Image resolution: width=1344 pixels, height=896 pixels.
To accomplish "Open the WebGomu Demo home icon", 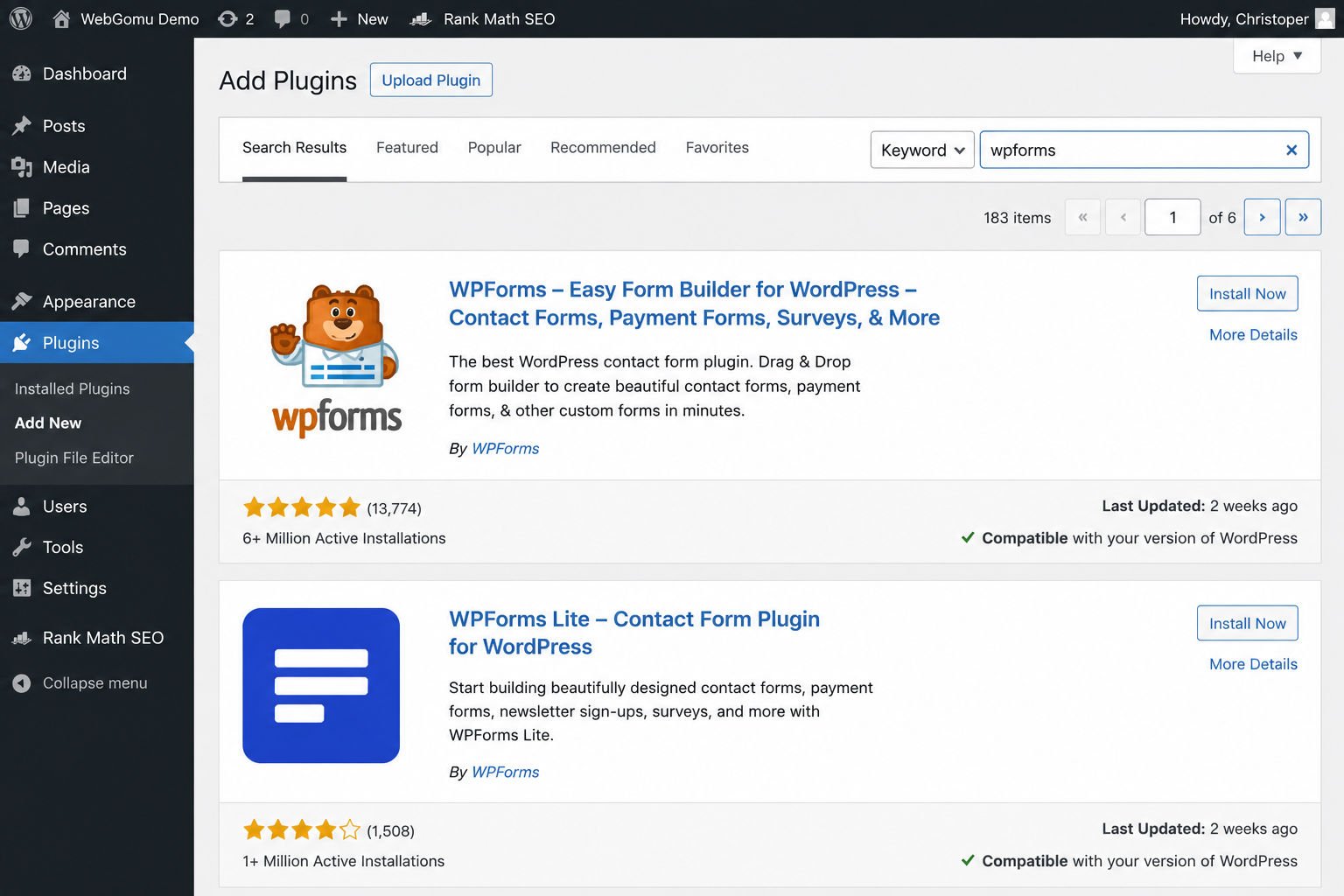I will click(x=61, y=18).
